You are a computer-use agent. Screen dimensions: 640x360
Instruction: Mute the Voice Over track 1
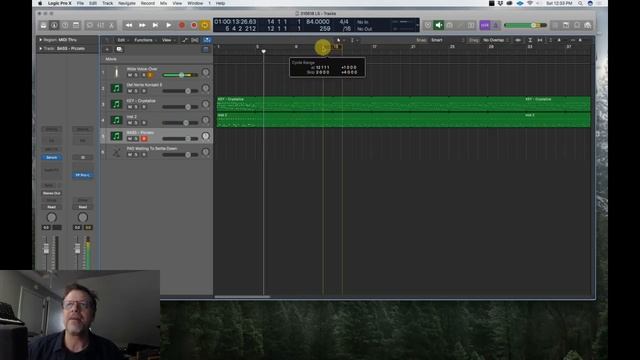click(x=130, y=75)
